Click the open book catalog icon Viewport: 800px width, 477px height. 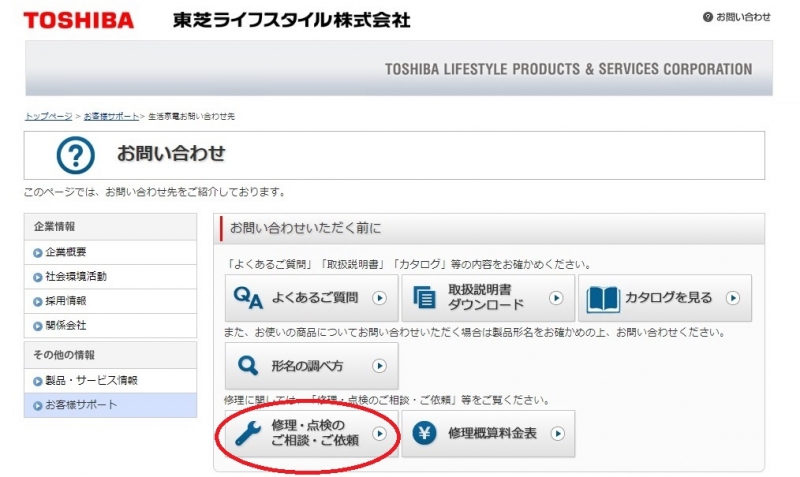point(603,299)
